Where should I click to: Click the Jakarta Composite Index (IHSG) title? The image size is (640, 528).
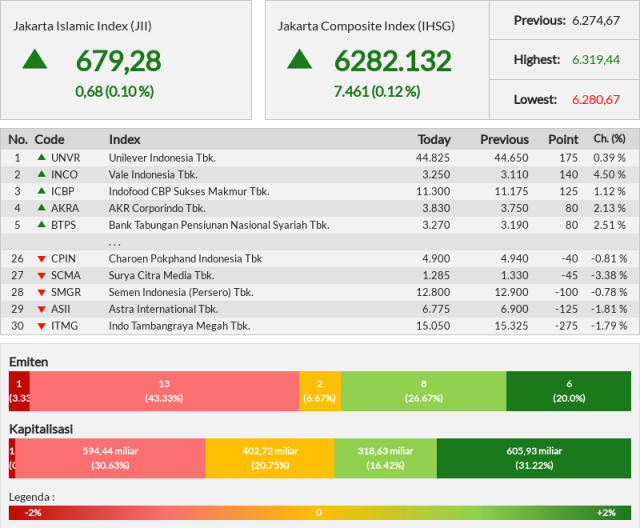click(x=366, y=26)
